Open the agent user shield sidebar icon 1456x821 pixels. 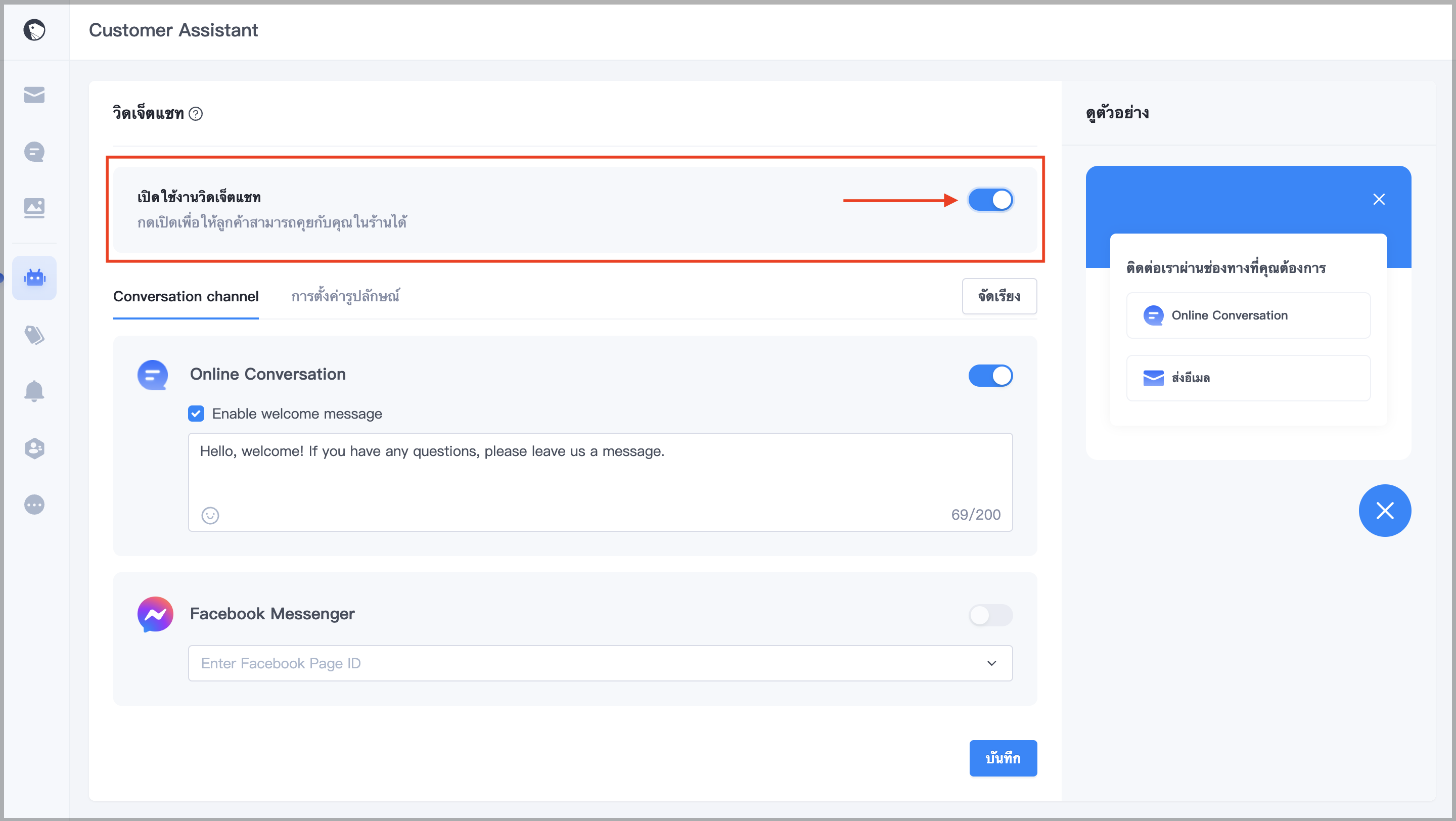coord(34,448)
